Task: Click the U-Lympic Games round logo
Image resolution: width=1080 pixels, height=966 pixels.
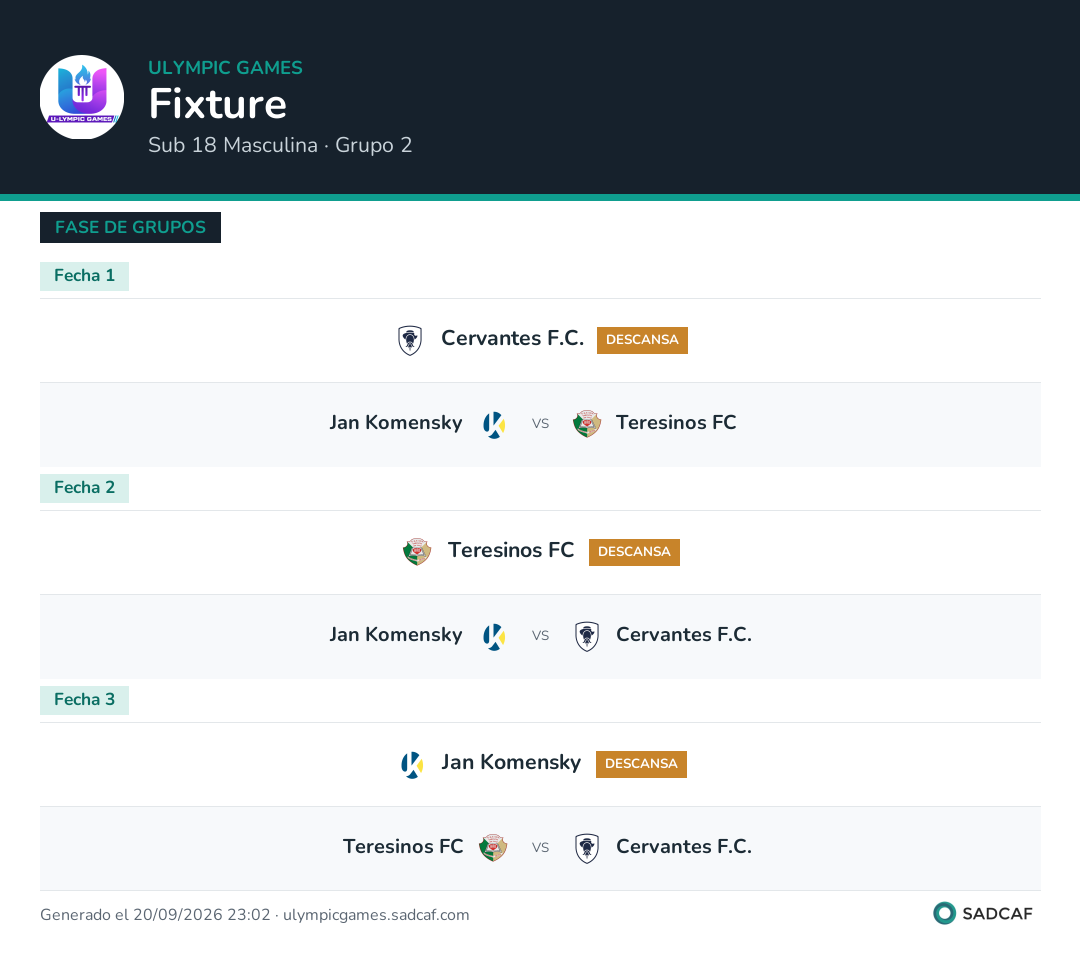Action: click(x=82, y=97)
